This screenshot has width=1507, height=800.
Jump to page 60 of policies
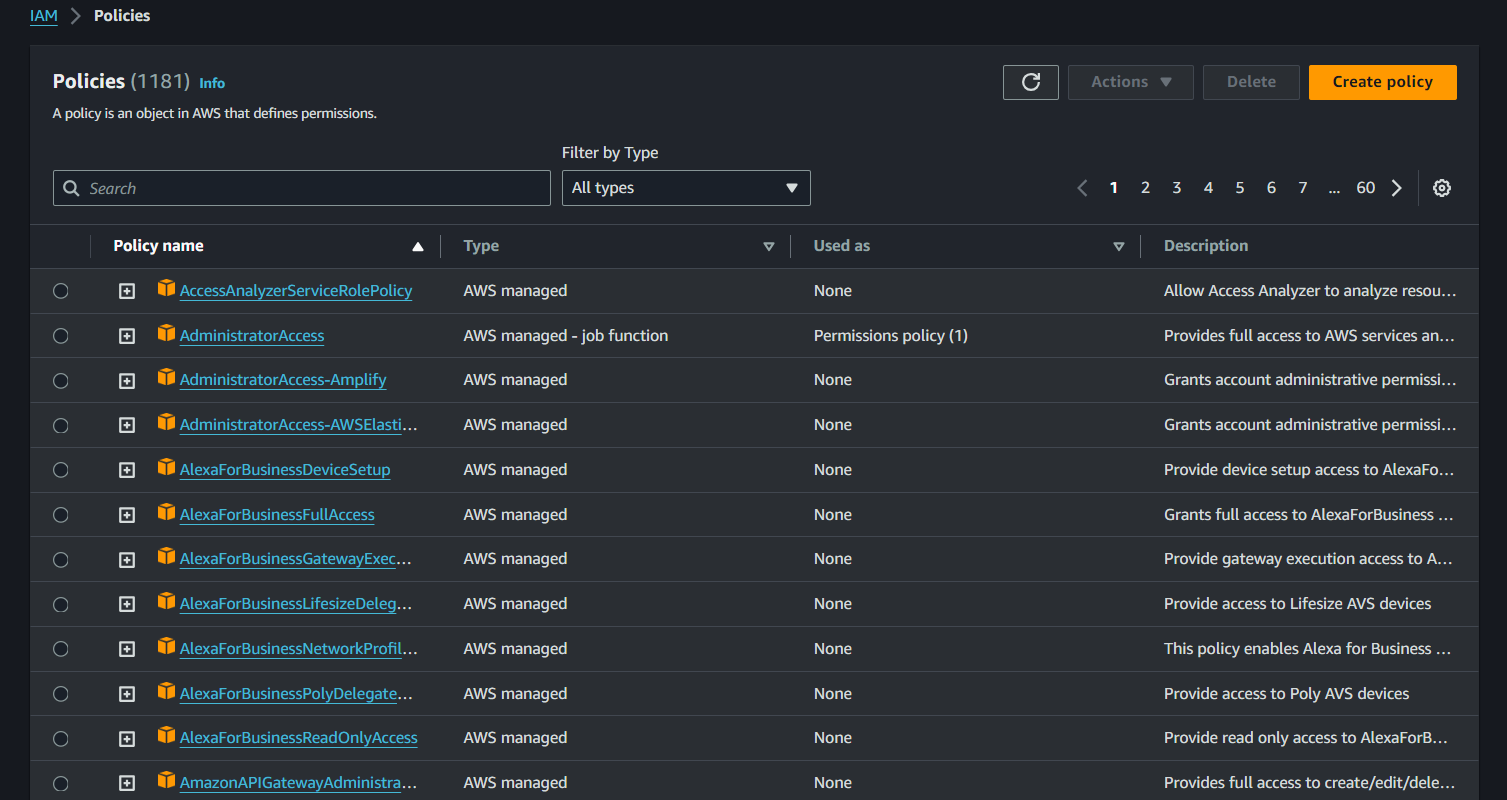pyautogui.click(x=1366, y=188)
